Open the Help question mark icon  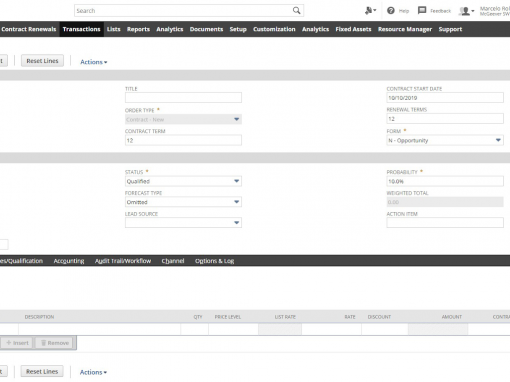point(391,11)
